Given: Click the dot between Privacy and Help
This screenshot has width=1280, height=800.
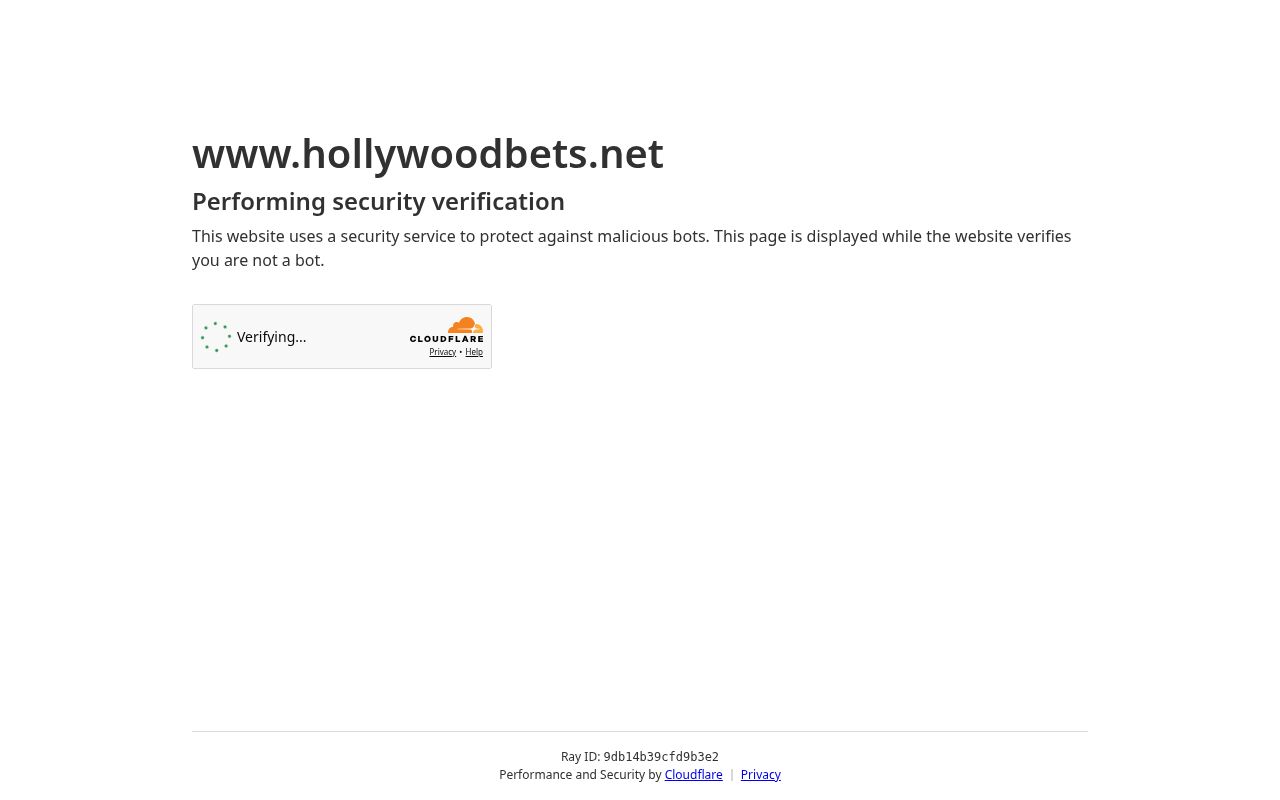Looking at the screenshot, I should (460, 352).
